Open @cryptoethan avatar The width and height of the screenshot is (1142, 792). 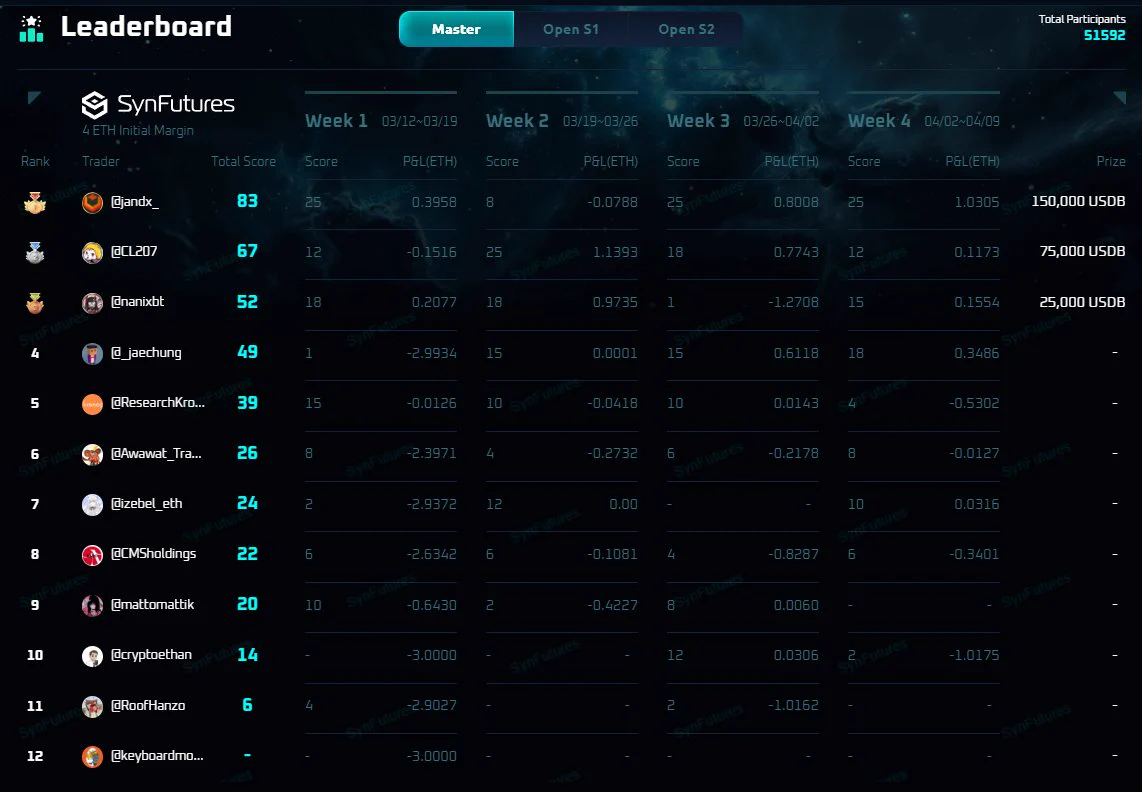(92, 656)
